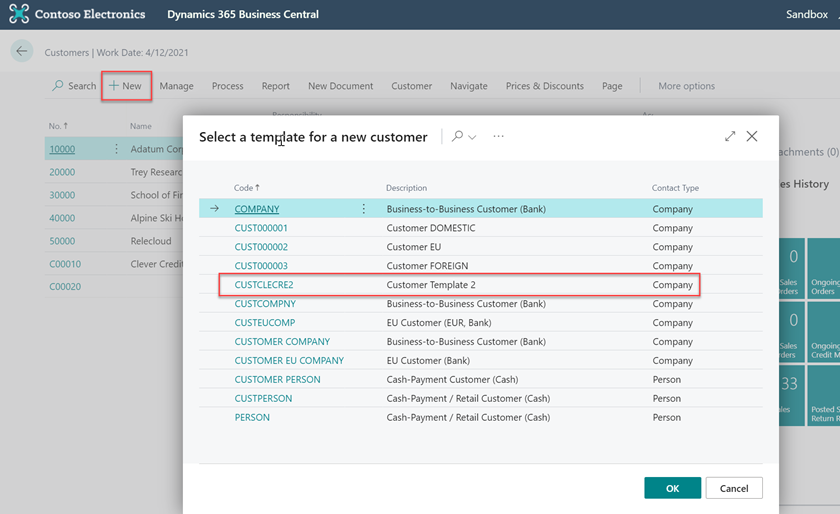Open the COMPANY row's vertical dots menu
840x514 pixels.
(363, 208)
